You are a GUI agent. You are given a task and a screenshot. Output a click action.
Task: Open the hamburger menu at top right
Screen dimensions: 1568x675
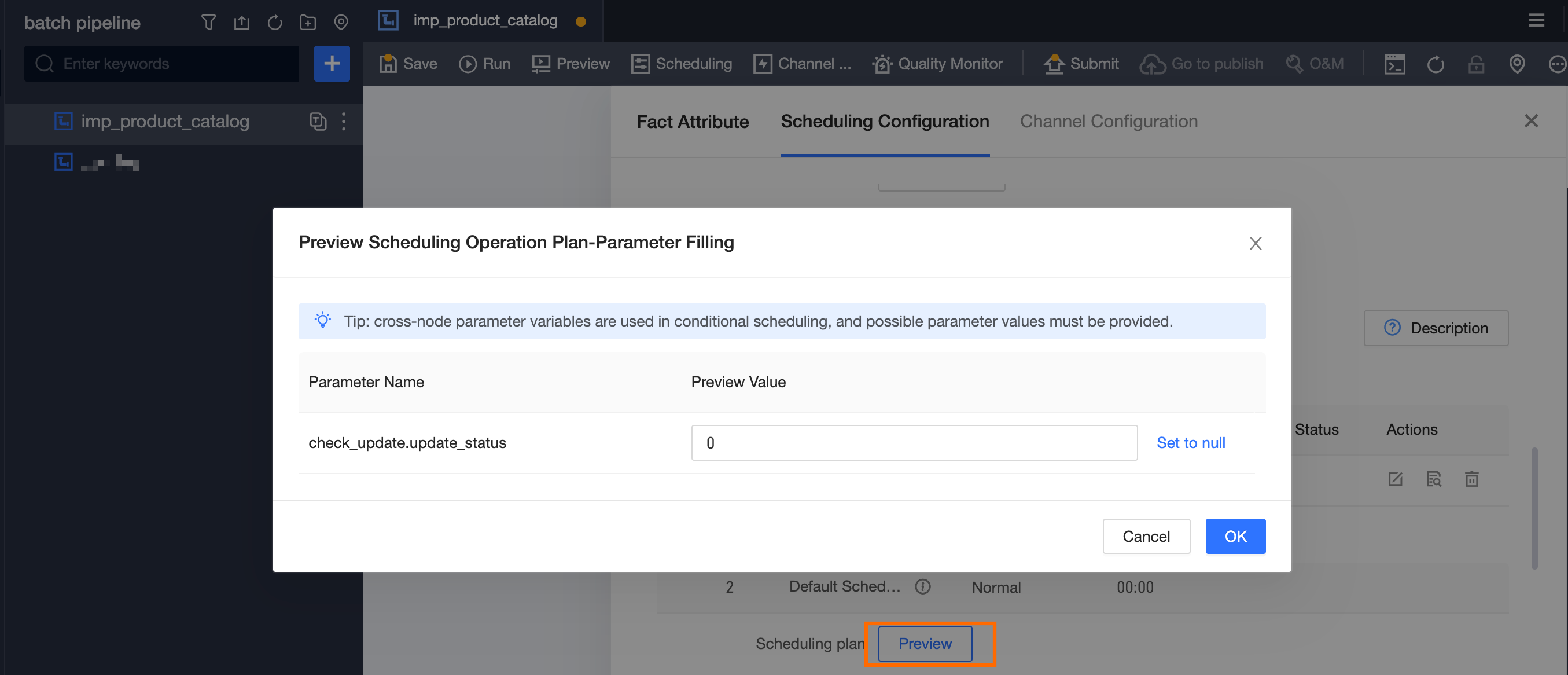(1536, 21)
